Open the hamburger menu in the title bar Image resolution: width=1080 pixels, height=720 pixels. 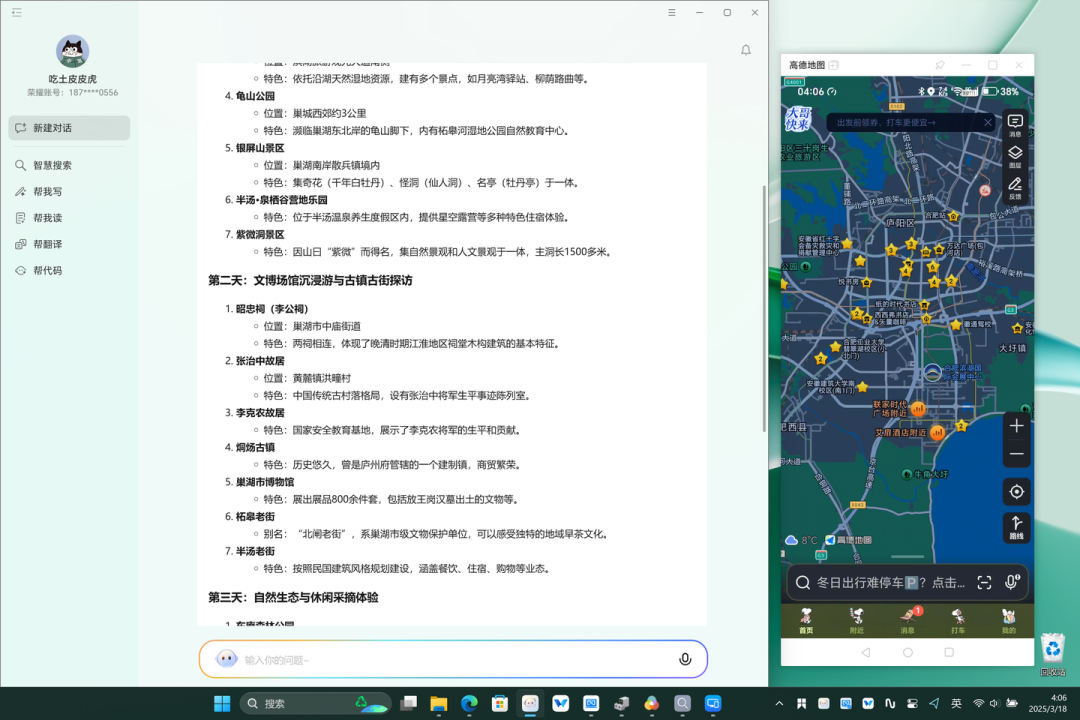pos(672,12)
